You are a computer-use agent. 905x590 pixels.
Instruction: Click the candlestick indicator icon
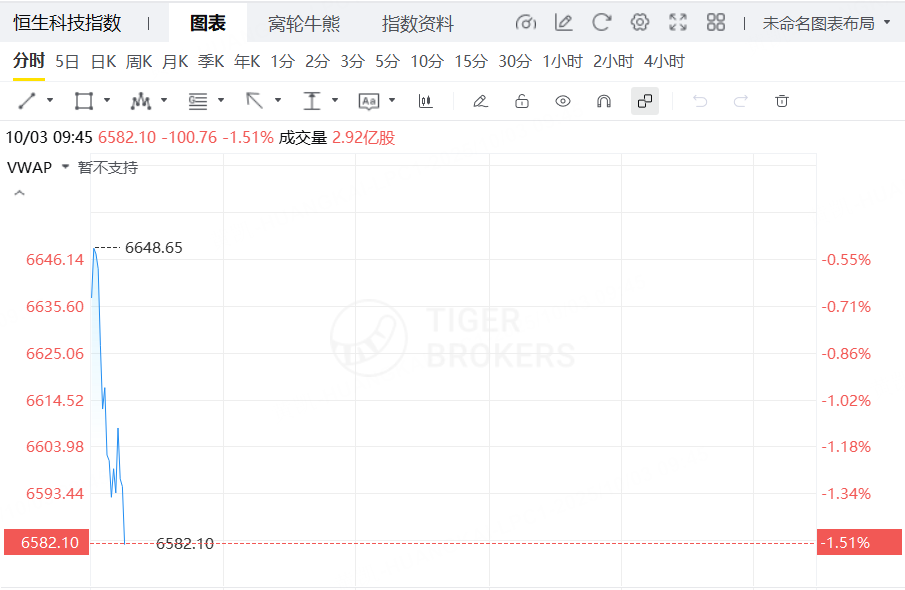(x=425, y=101)
